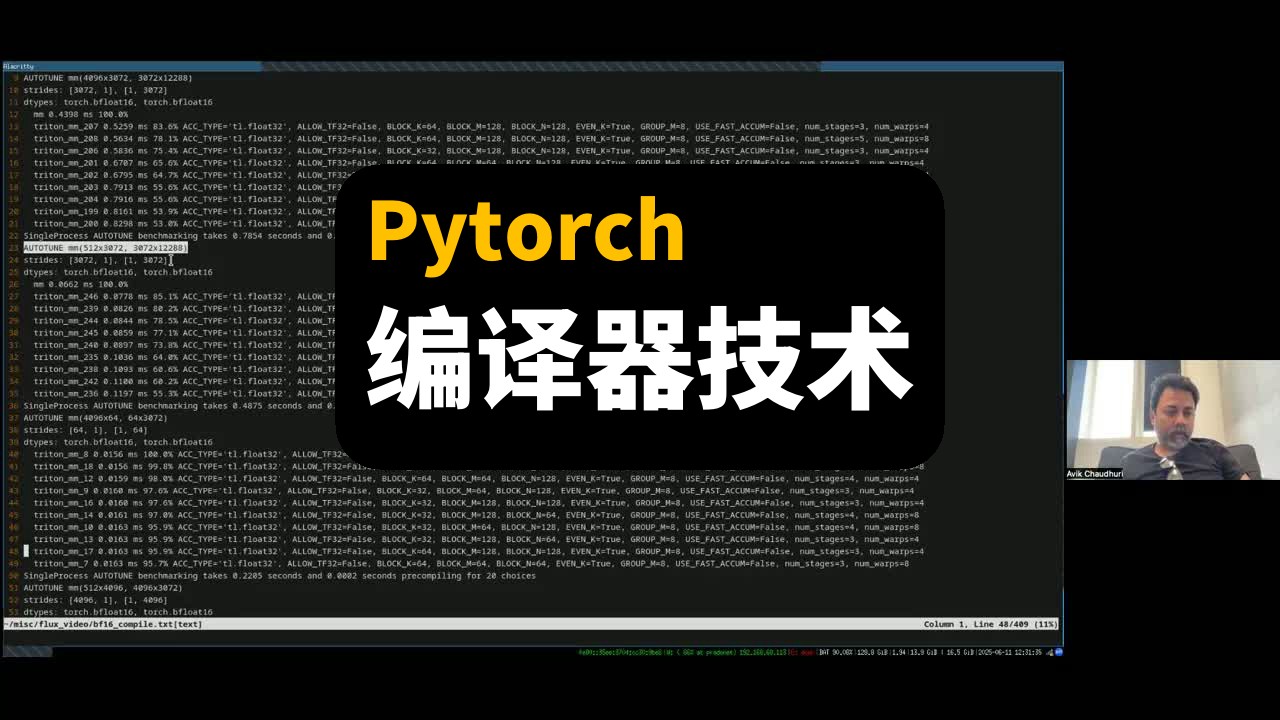Click the 'BAT 90.08%' battery indicator
This screenshot has height=720, width=1280.
tap(834, 652)
